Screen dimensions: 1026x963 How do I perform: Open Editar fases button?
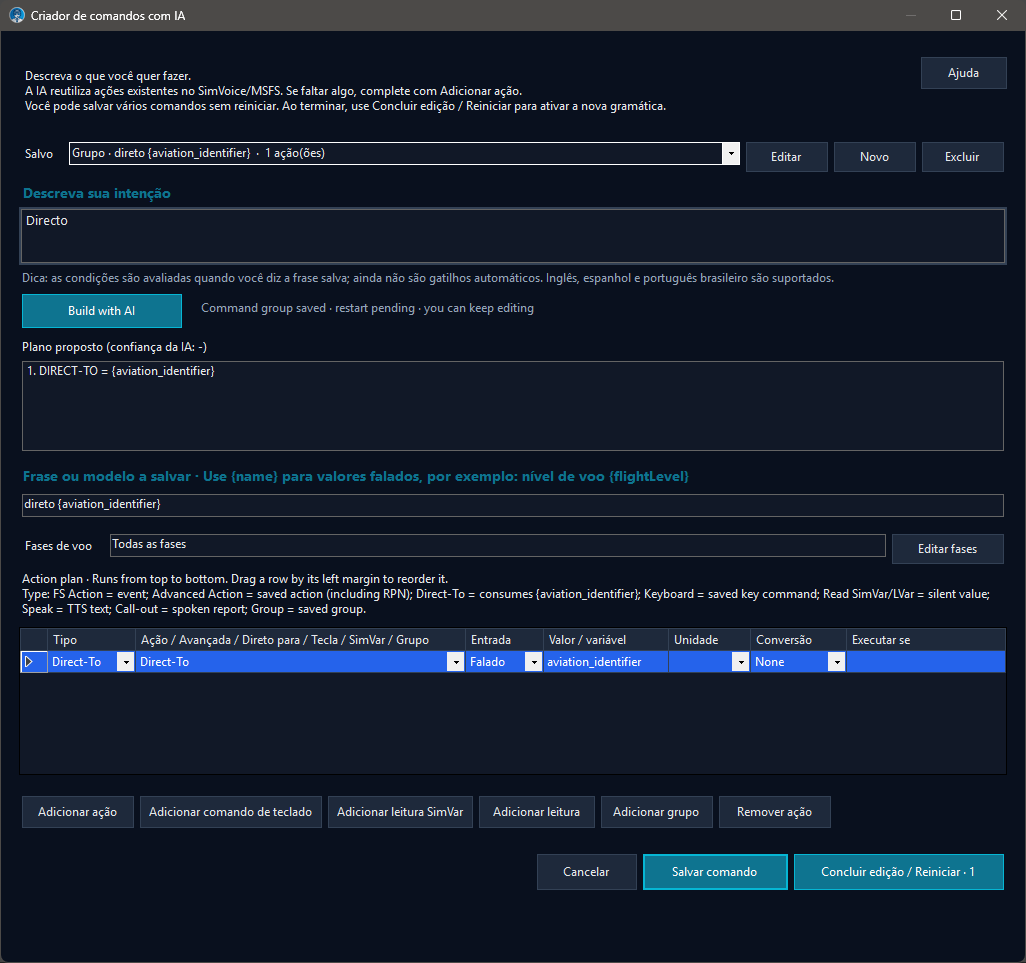click(x=947, y=549)
